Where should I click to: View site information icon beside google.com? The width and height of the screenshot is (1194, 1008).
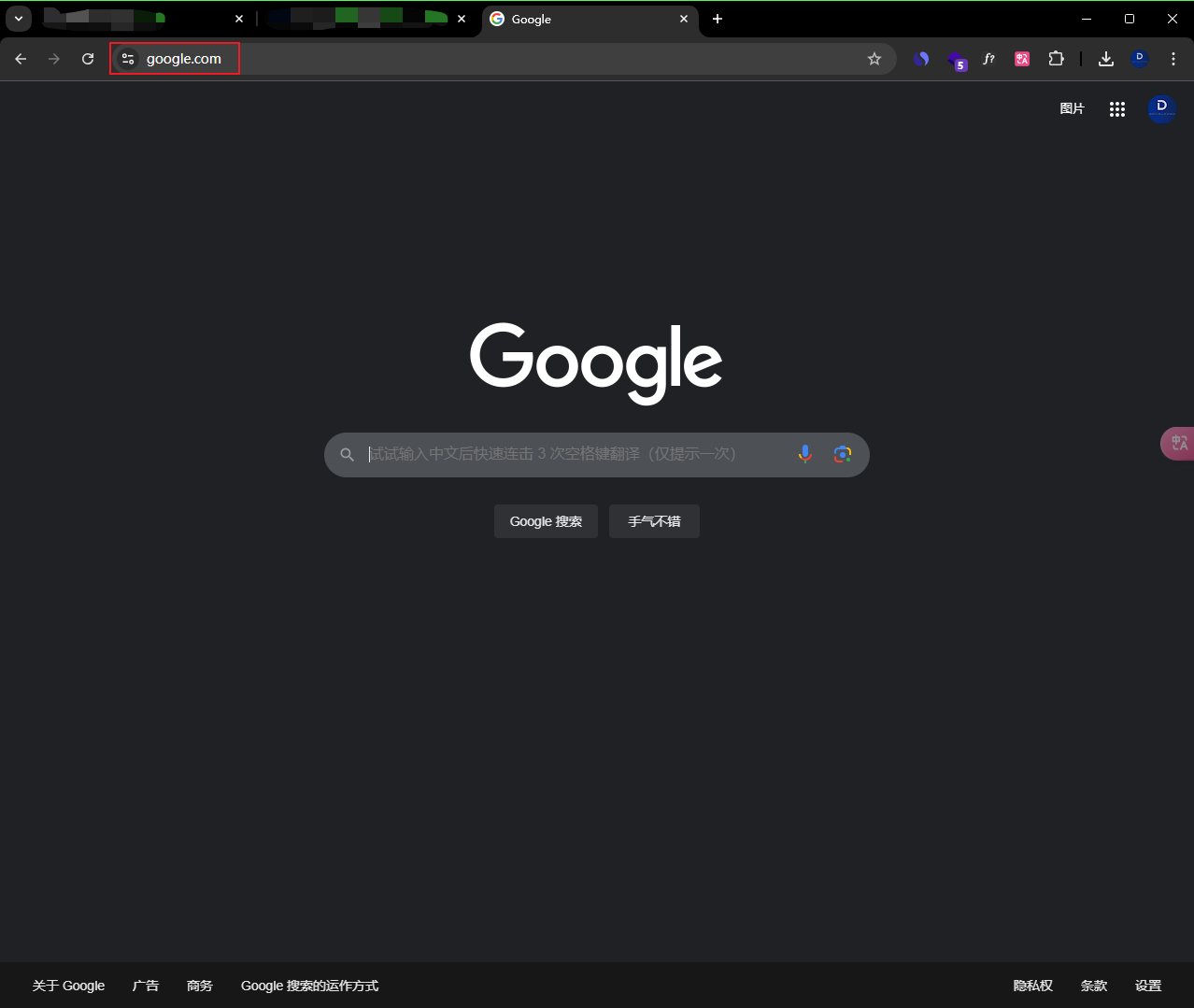pos(128,59)
